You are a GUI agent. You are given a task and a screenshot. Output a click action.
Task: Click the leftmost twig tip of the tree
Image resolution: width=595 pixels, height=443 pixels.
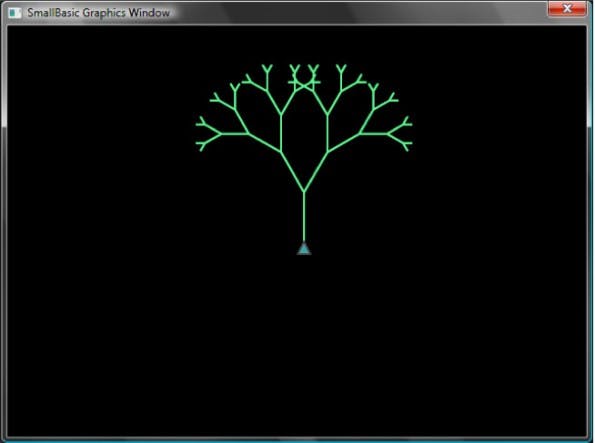pyautogui.click(x=197, y=124)
